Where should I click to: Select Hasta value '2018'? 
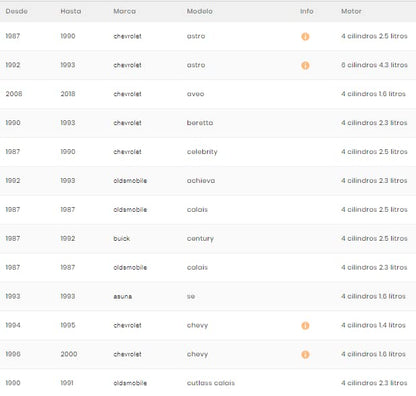pos(68,94)
